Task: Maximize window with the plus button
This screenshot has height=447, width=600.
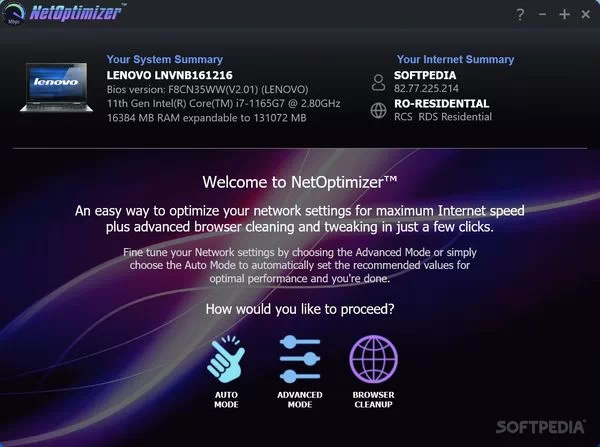Action: tap(564, 15)
